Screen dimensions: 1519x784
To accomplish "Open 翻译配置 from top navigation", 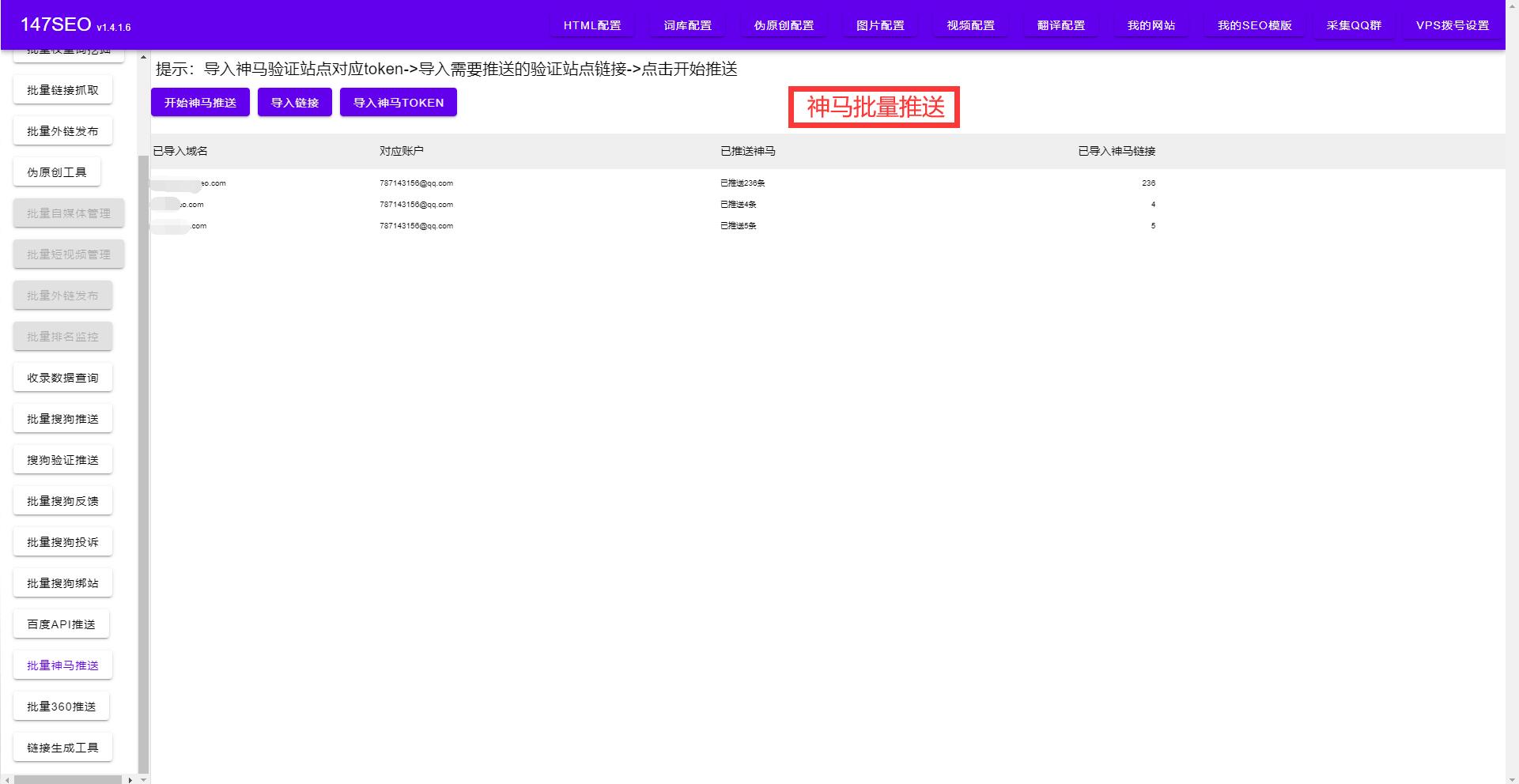I will (1060, 24).
